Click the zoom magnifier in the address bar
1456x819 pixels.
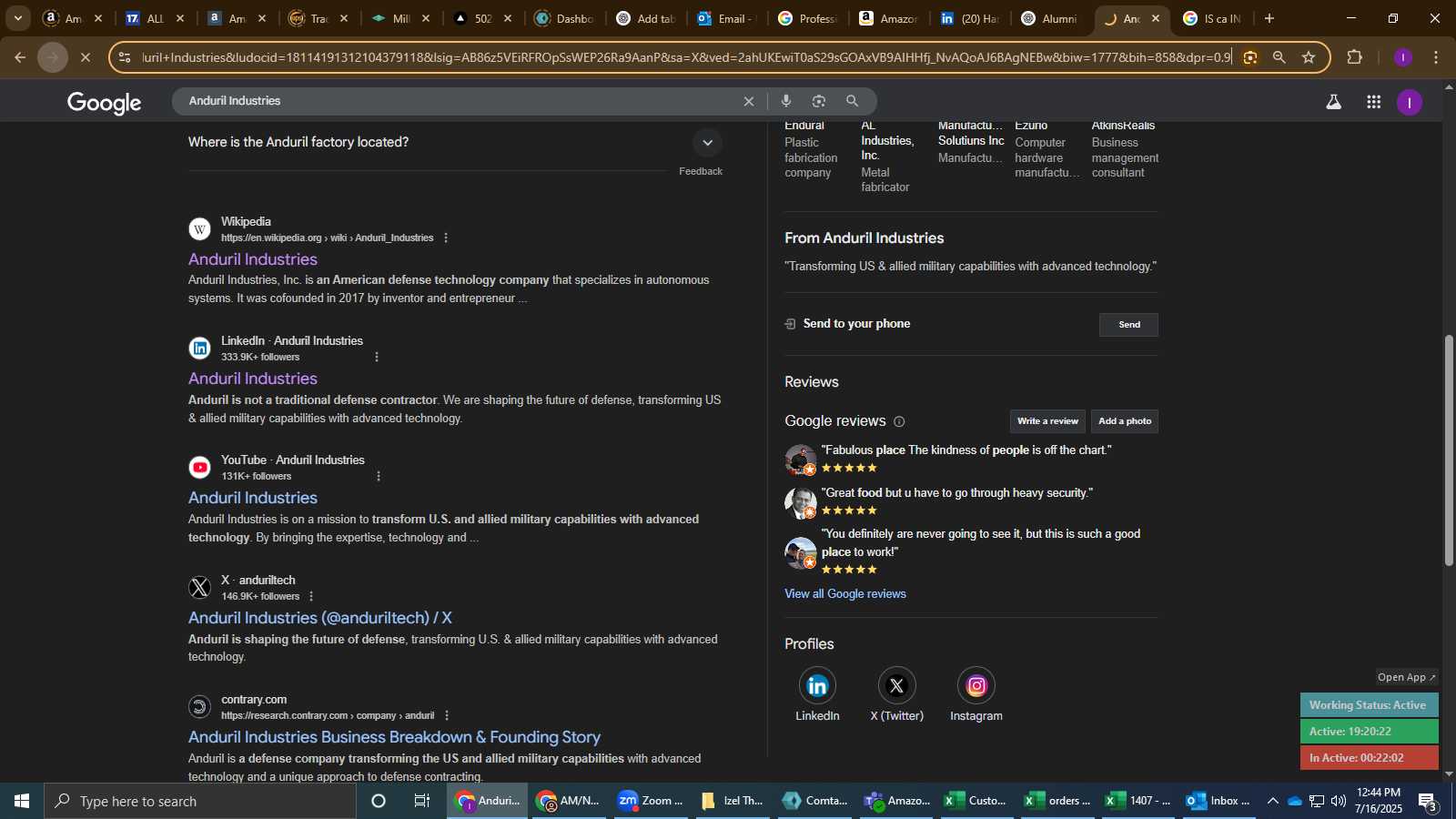point(1279,57)
